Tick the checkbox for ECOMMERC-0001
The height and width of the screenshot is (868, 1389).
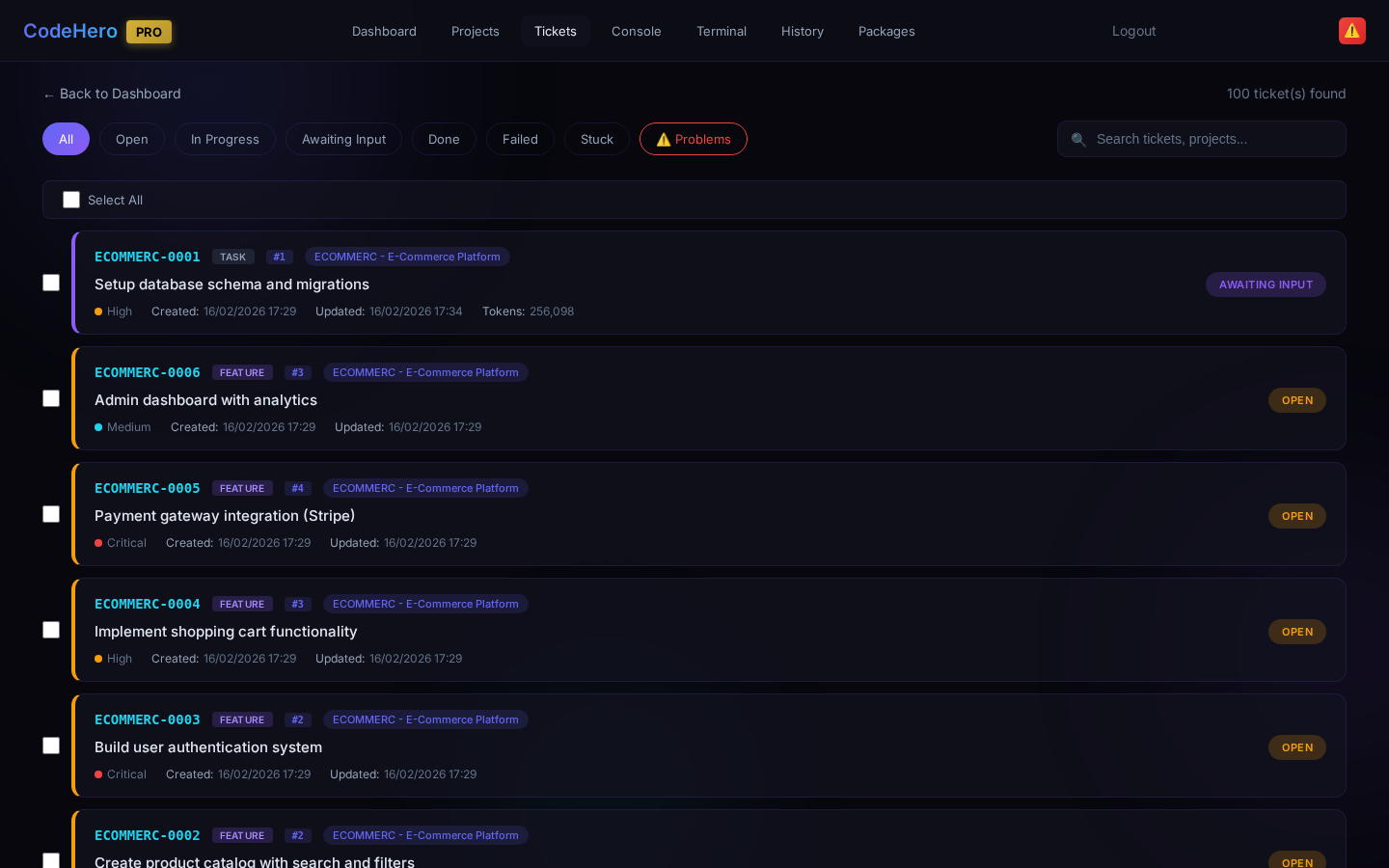point(51,283)
